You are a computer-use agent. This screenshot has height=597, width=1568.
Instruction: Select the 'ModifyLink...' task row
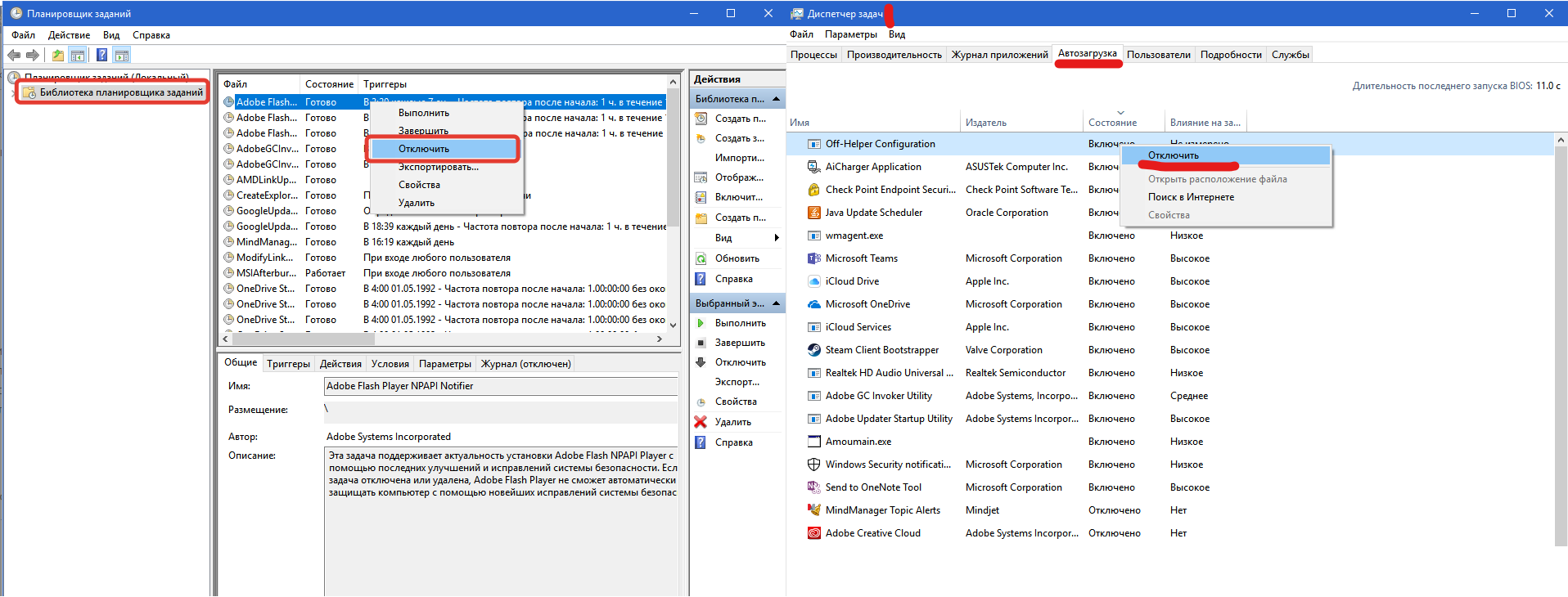coord(444,258)
